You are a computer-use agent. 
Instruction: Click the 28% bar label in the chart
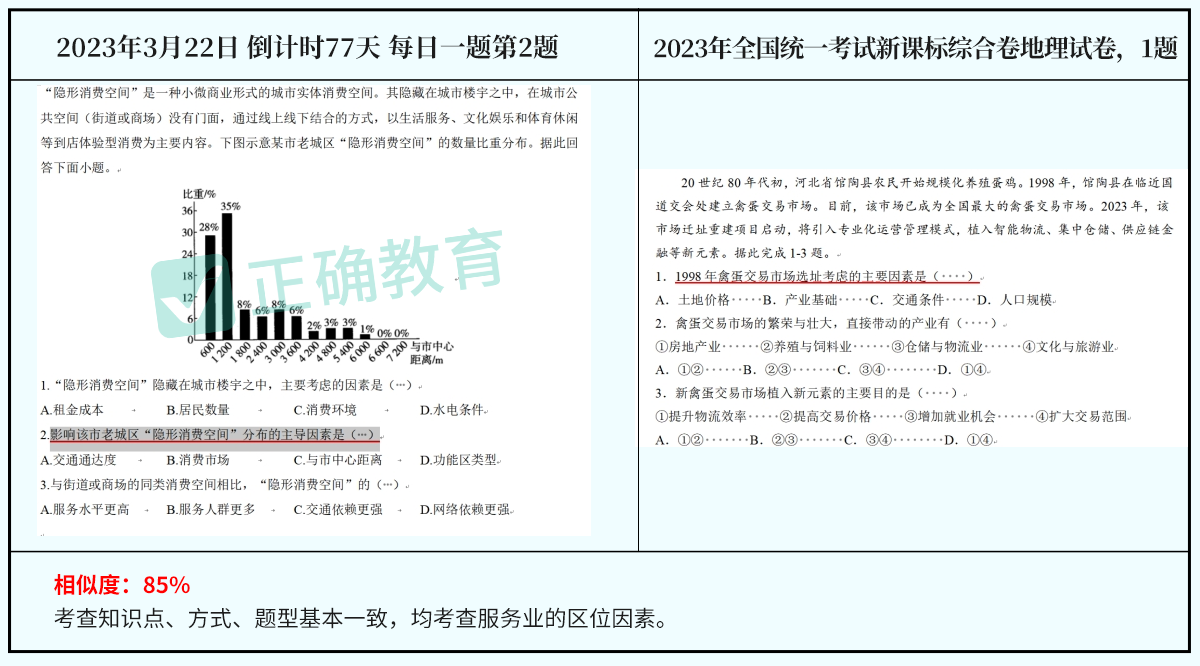pyautogui.click(x=208, y=227)
